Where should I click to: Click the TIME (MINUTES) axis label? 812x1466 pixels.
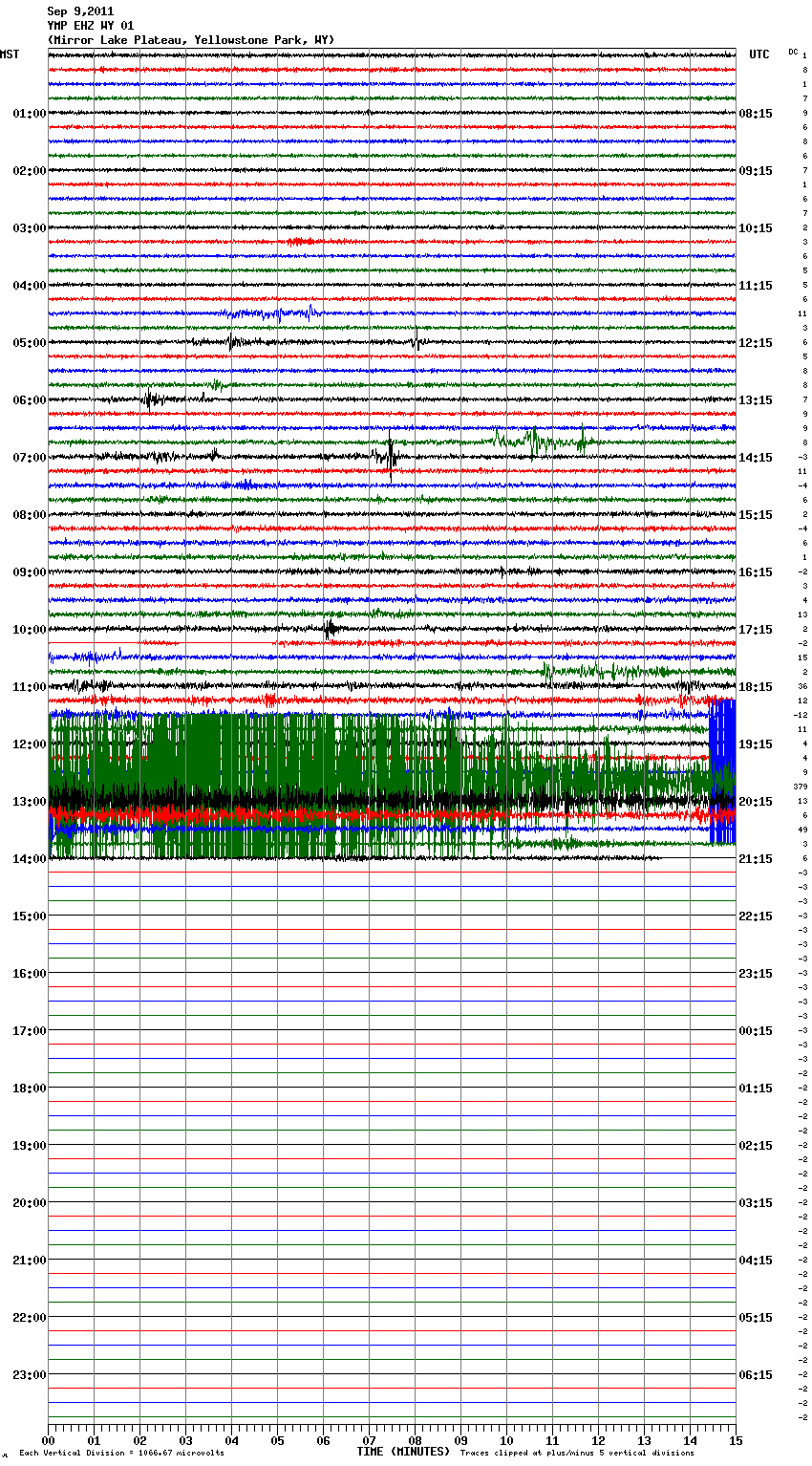coord(403,1452)
